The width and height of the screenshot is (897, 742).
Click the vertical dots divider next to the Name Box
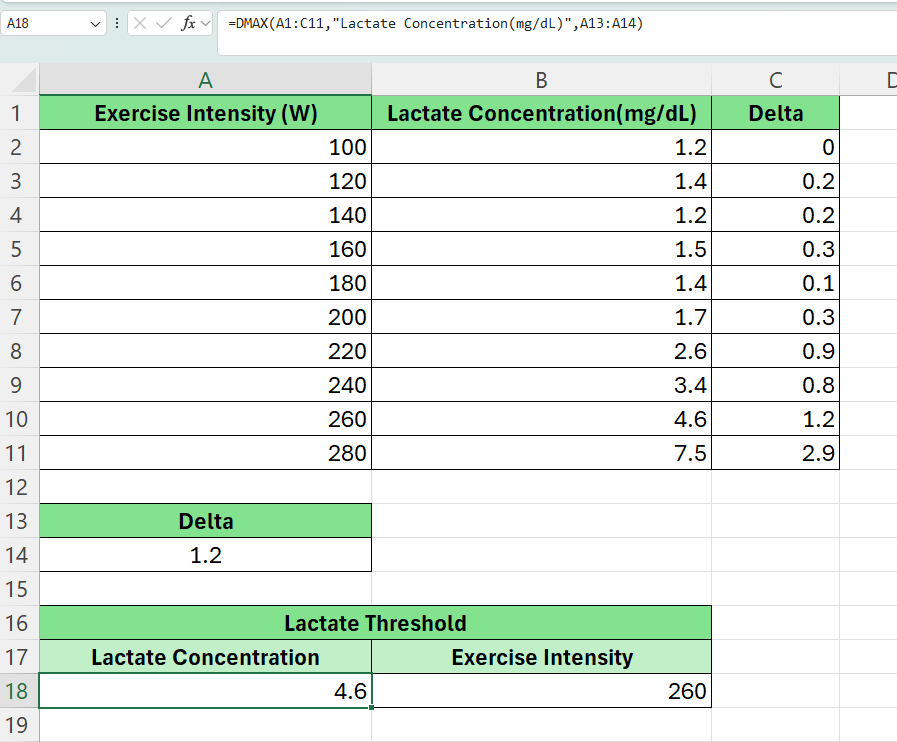tap(117, 22)
